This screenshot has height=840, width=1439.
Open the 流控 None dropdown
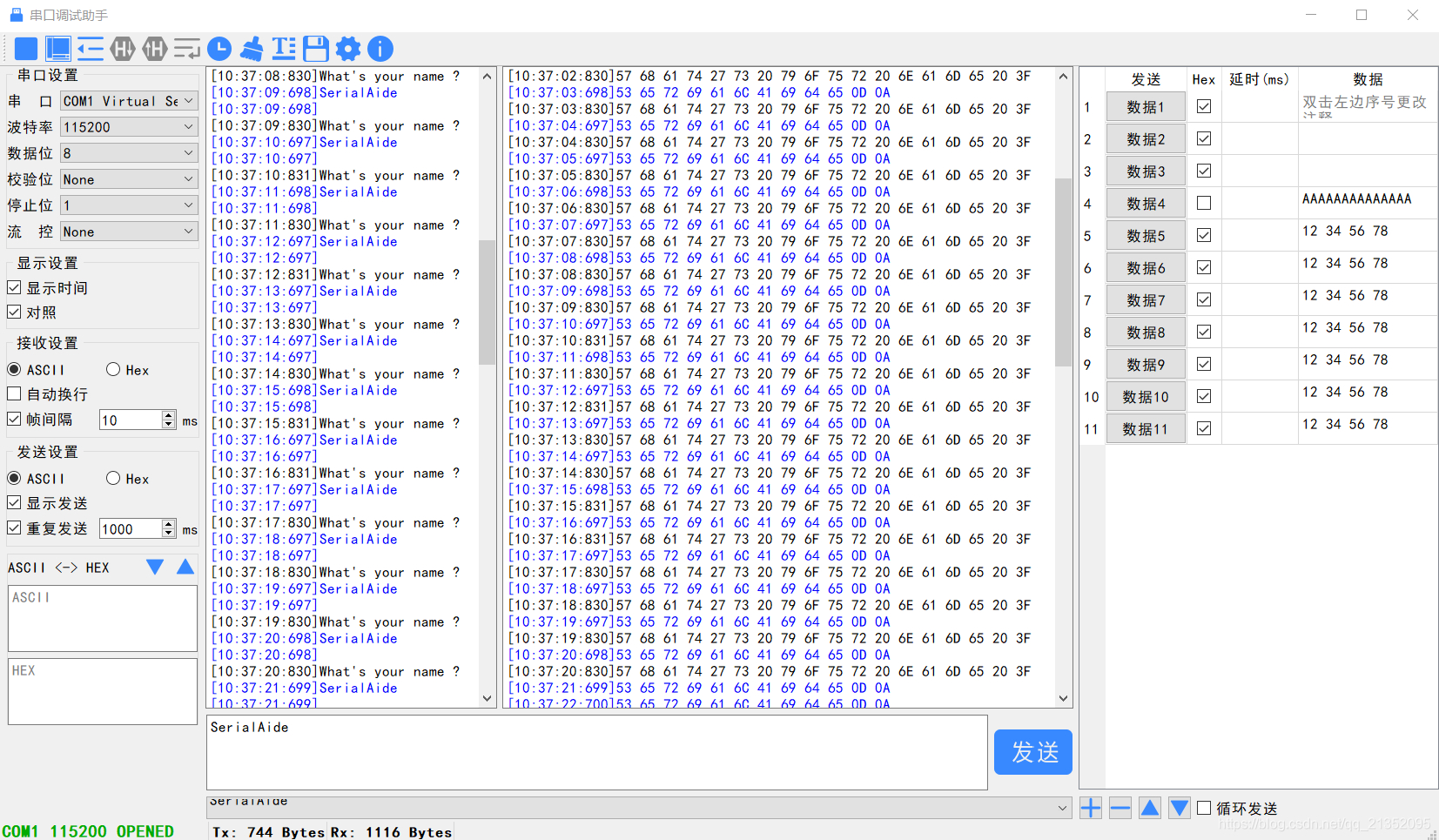(x=129, y=232)
